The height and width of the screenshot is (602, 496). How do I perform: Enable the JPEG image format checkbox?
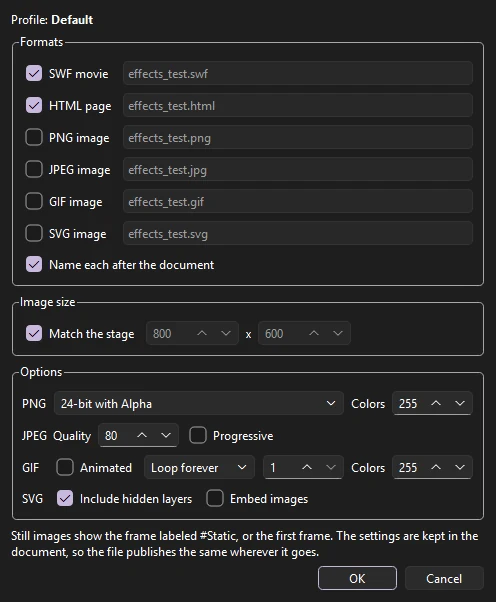tap(34, 169)
